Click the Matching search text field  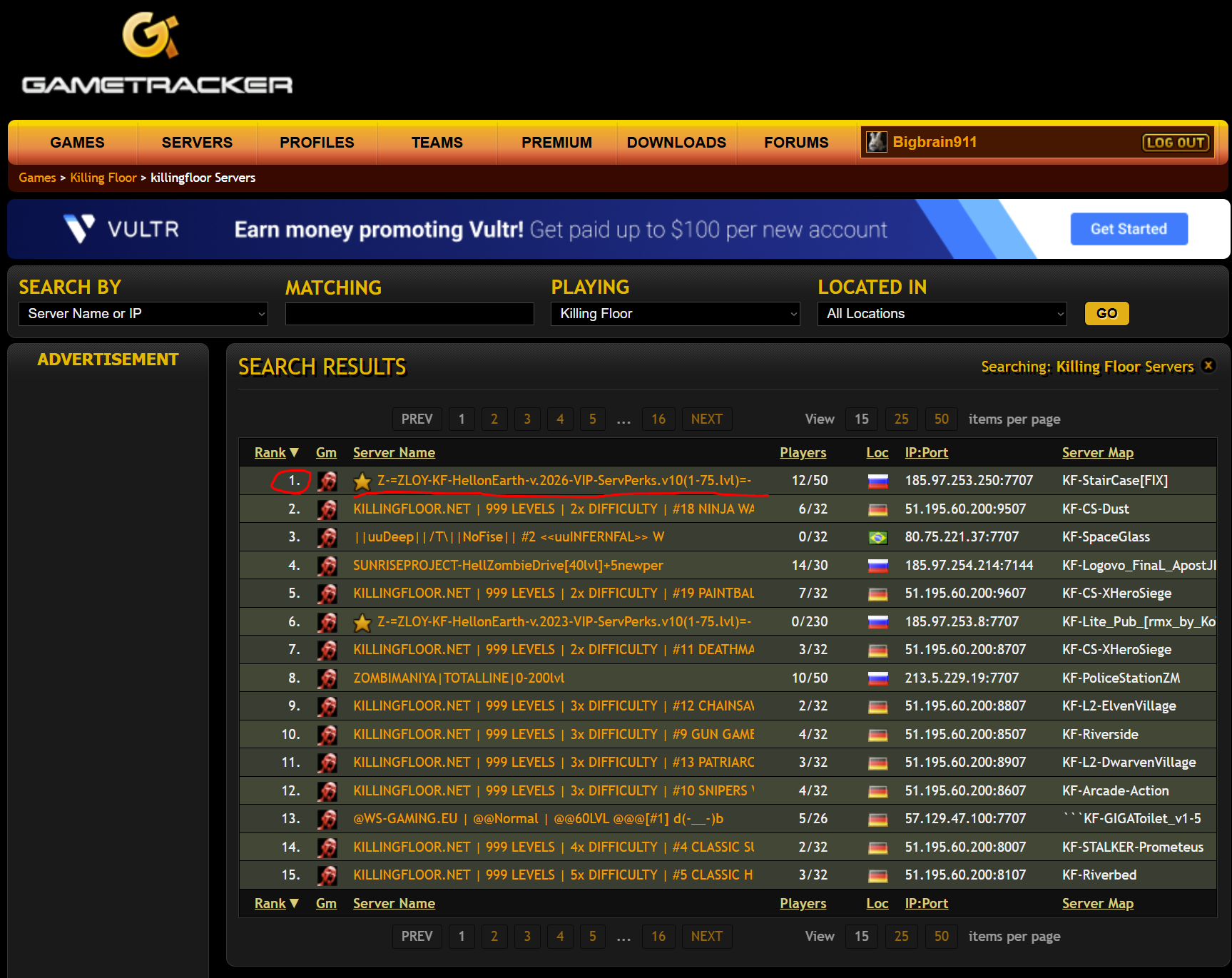point(409,314)
